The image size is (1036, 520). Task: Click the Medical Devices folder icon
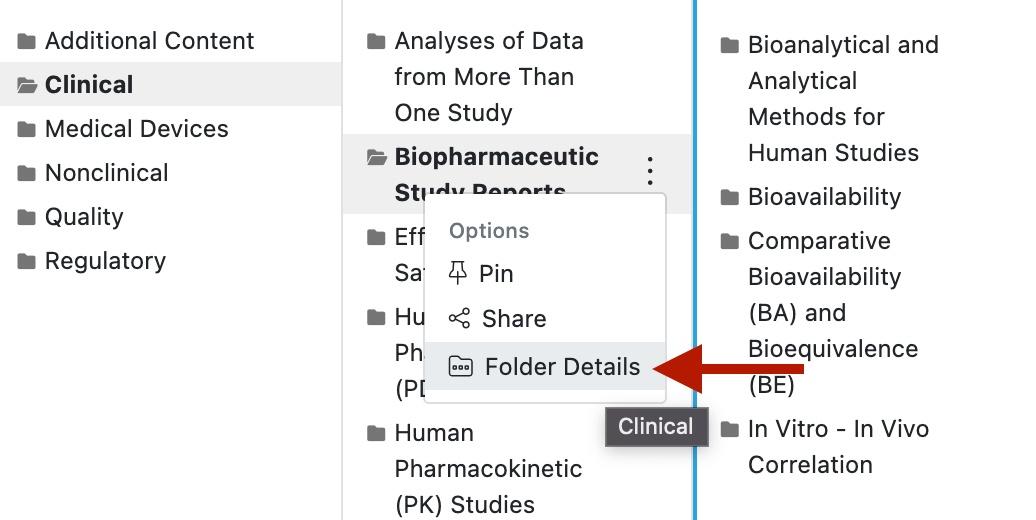[x=27, y=129]
